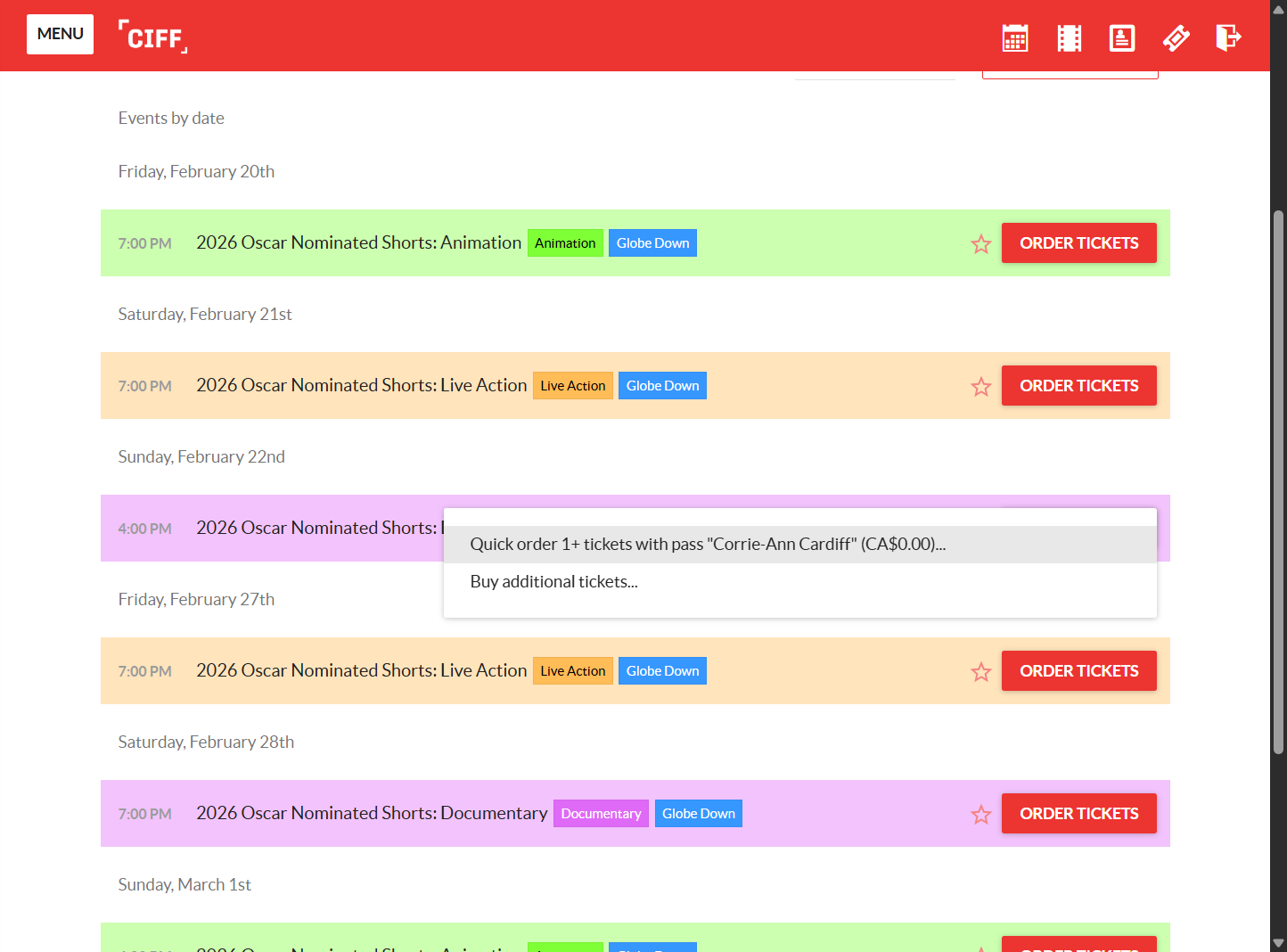This screenshot has height=952, width=1287.
Task: Open the calendar schedule icon in header
Action: 1015,37
